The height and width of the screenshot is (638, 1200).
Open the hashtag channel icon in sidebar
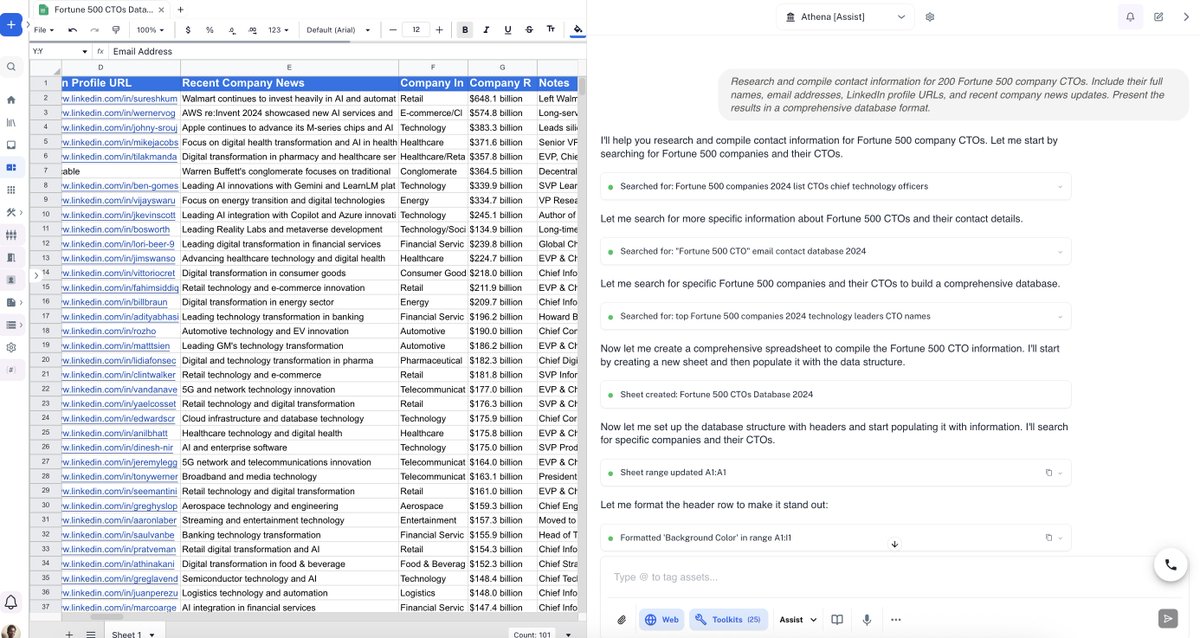coord(11,370)
